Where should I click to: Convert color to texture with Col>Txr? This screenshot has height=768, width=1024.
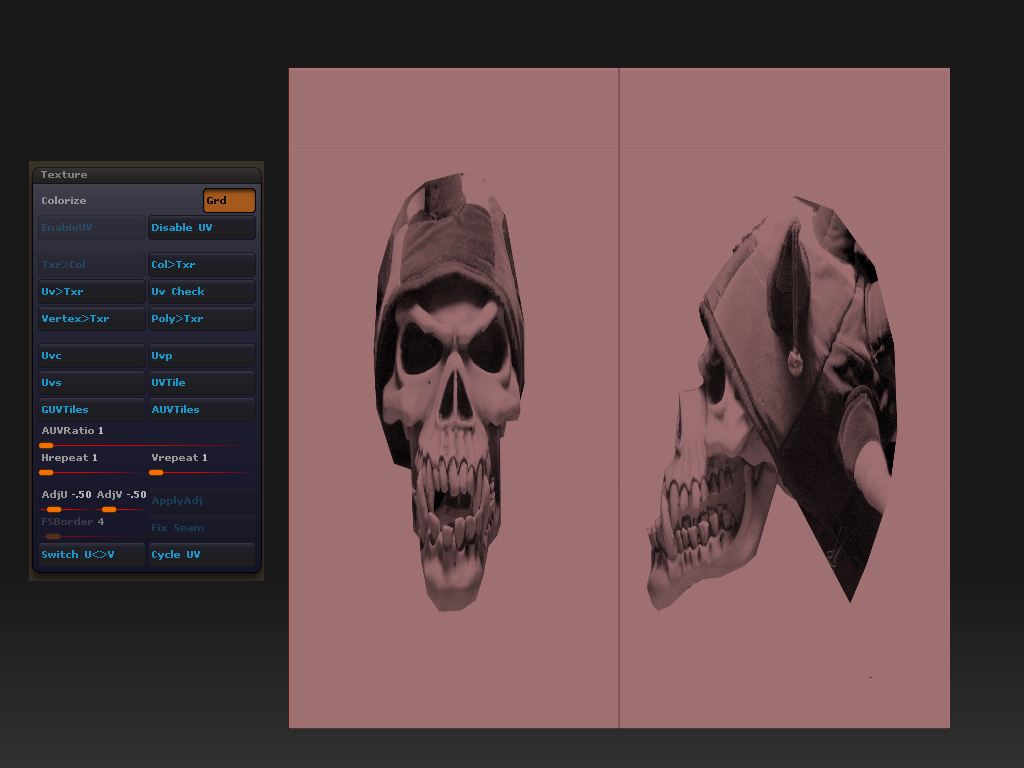(x=201, y=264)
